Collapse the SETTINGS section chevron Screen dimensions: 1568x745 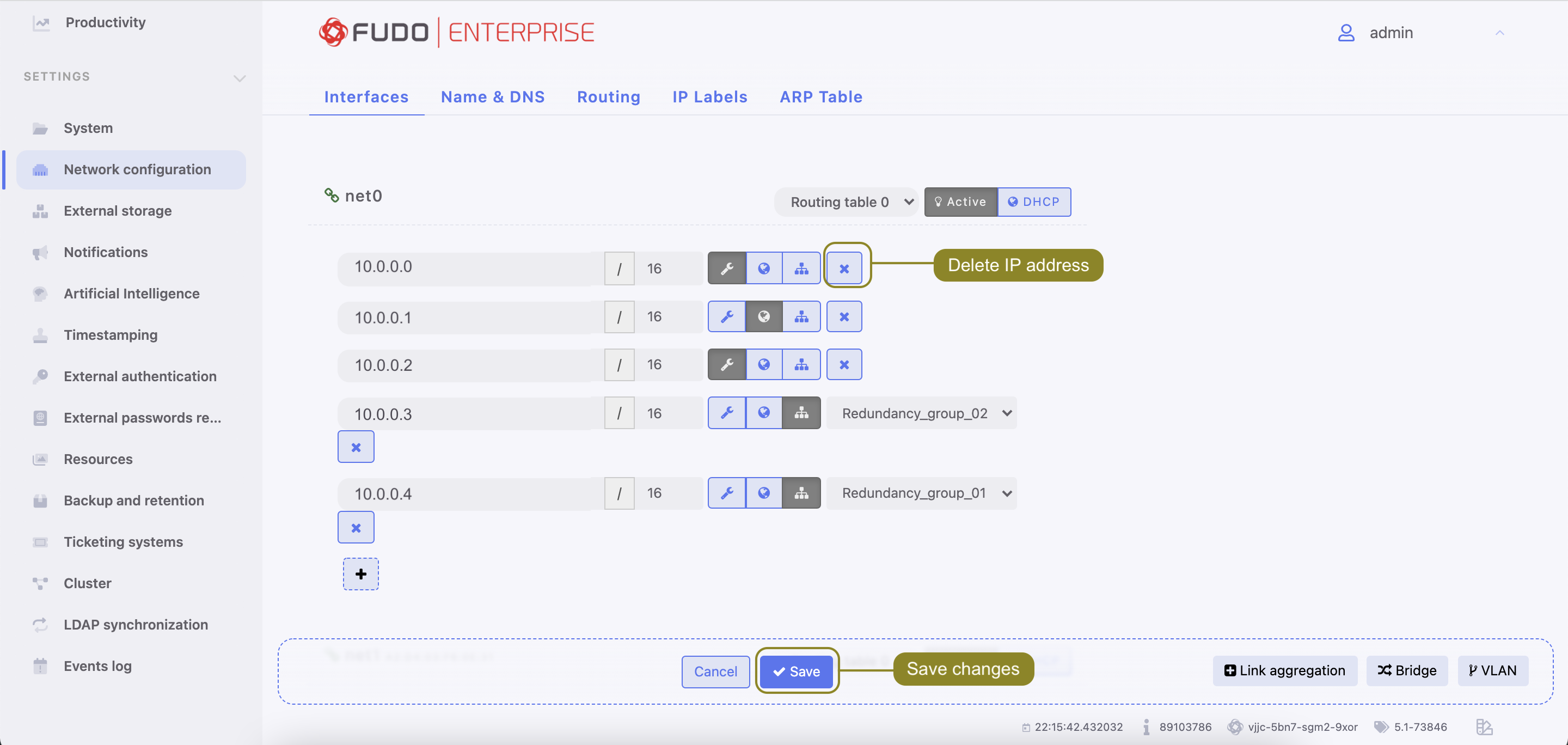(240, 78)
